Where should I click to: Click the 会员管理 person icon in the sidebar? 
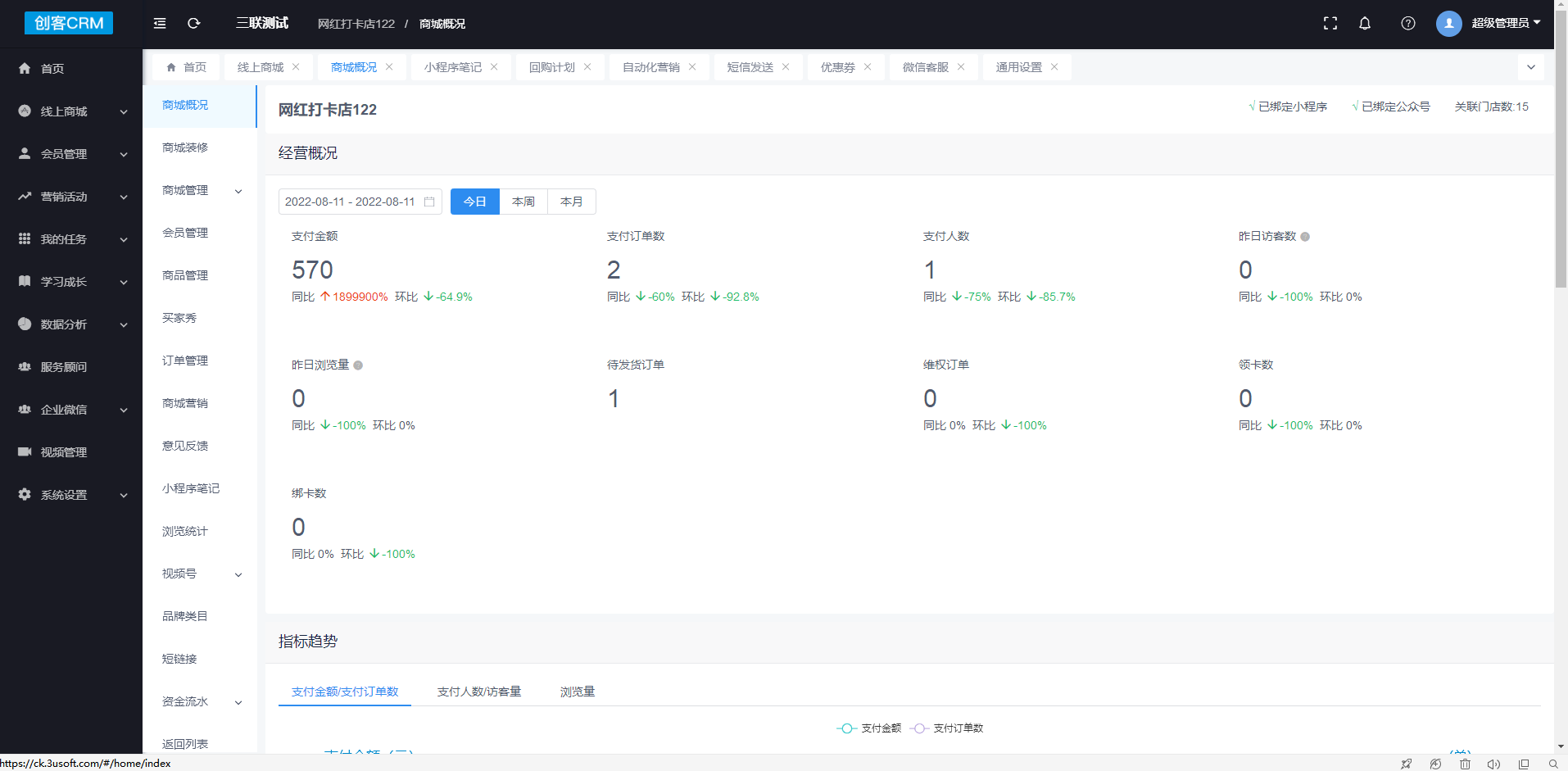[25, 153]
